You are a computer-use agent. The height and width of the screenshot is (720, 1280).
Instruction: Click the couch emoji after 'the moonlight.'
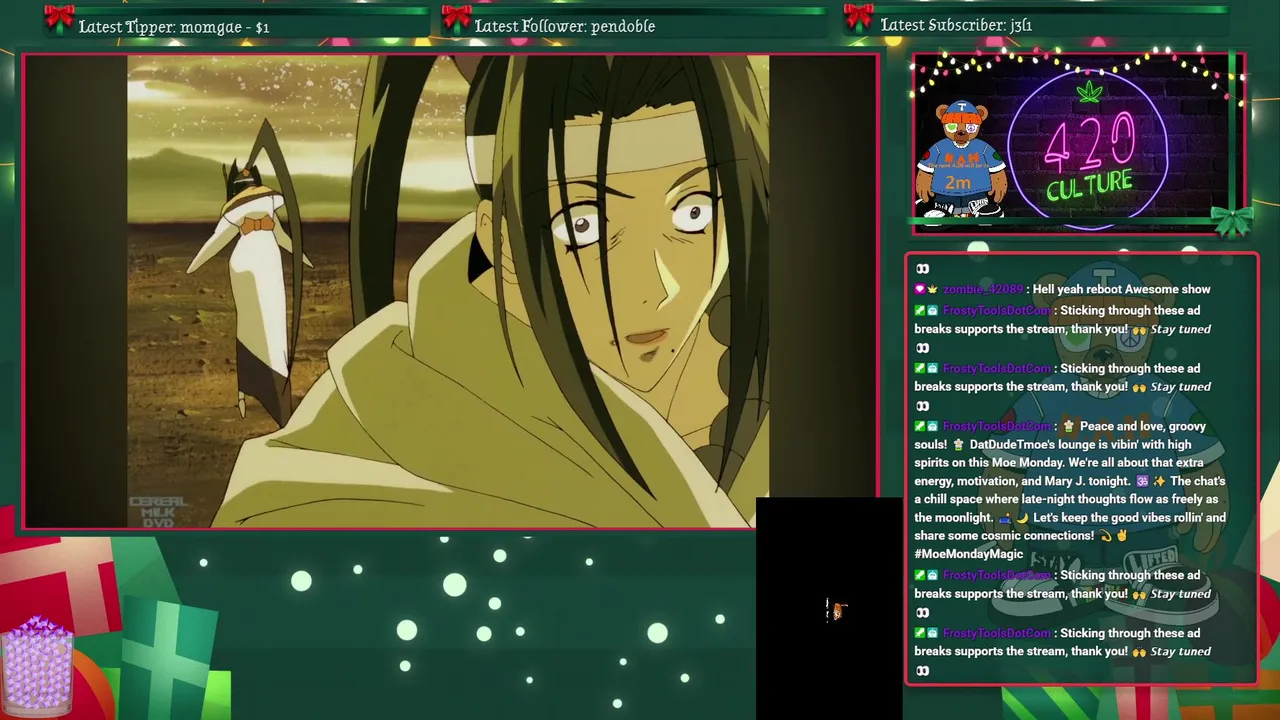click(x=1005, y=518)
